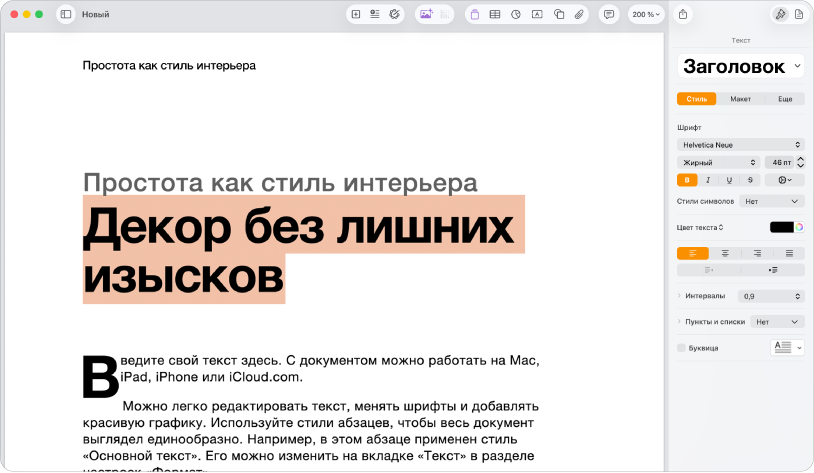Open the Share icon
814x473 pixels.
(x=683, y=15)
